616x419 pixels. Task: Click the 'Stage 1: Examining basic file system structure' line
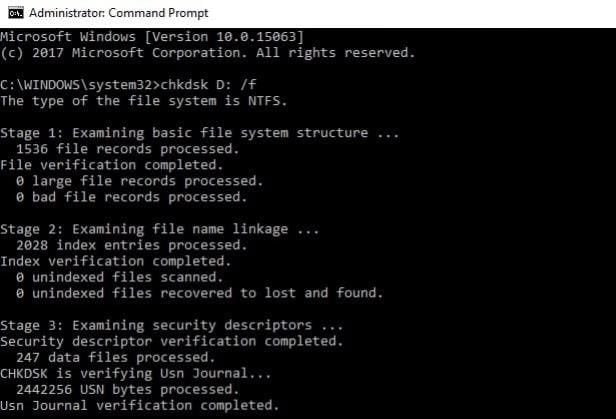[200, 133]
